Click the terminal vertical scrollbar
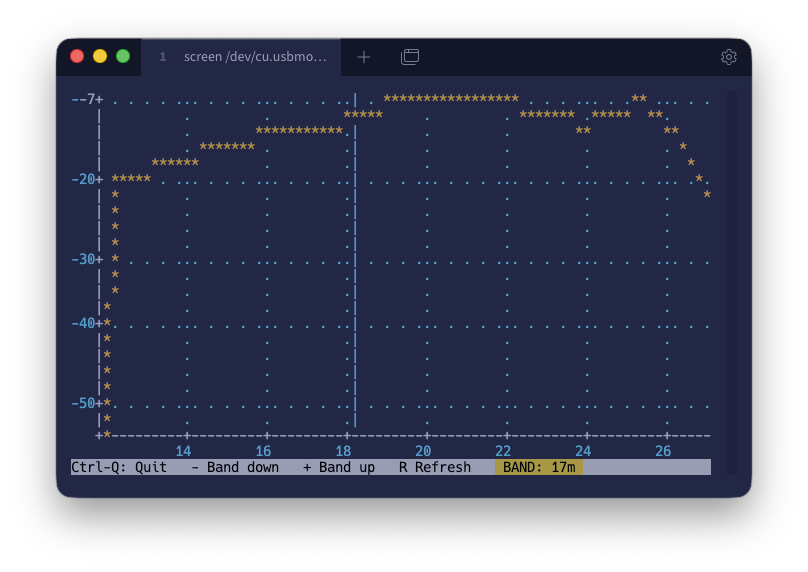 732,282
